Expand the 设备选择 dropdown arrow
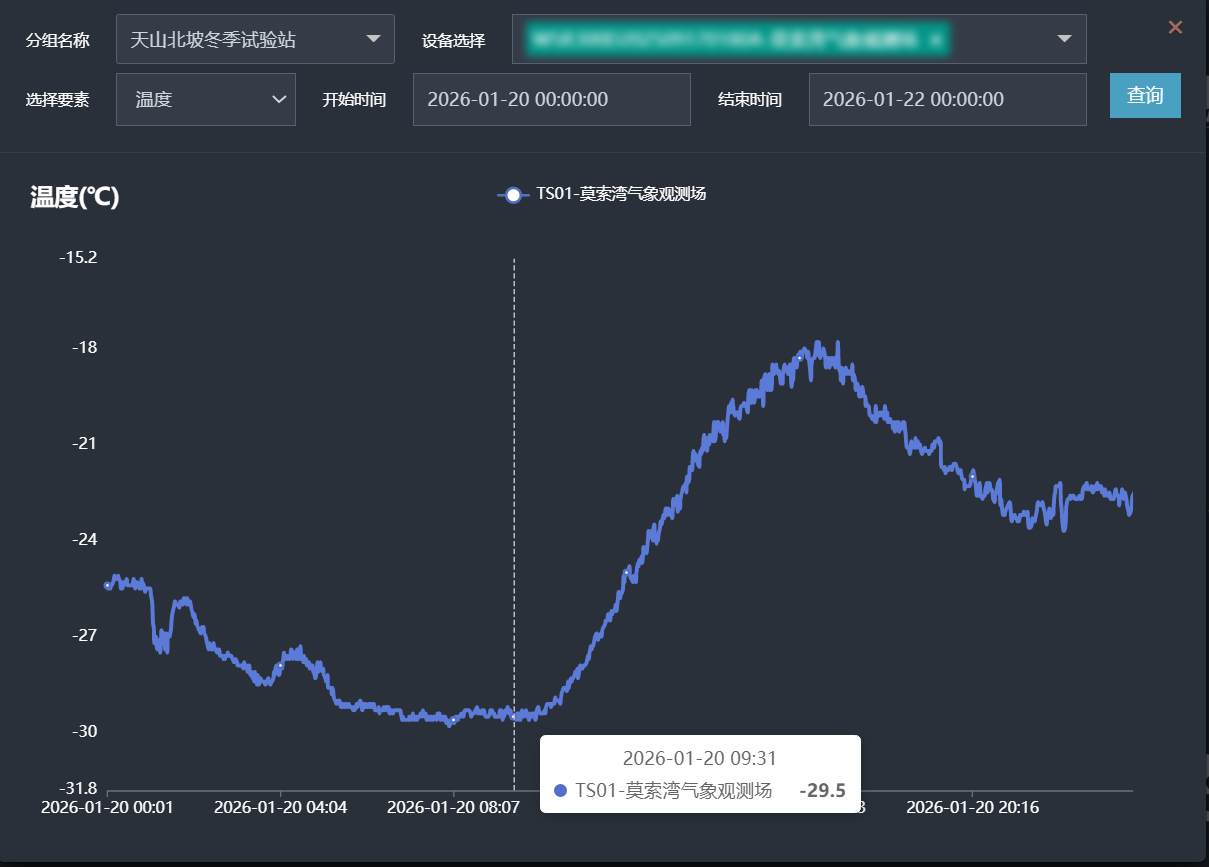The width and height of the screenshot is (1209, 867). [x=1064, y=40]
